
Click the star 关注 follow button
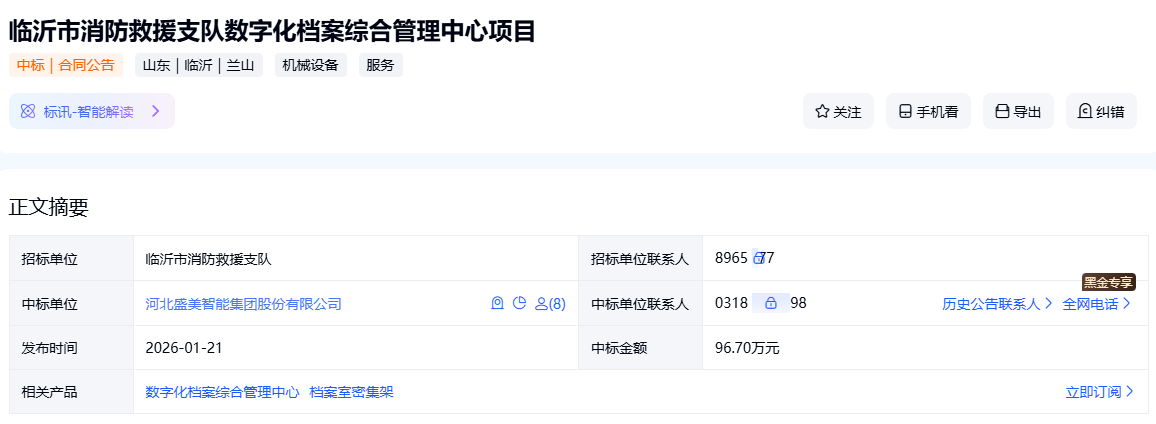pos(838,112)
